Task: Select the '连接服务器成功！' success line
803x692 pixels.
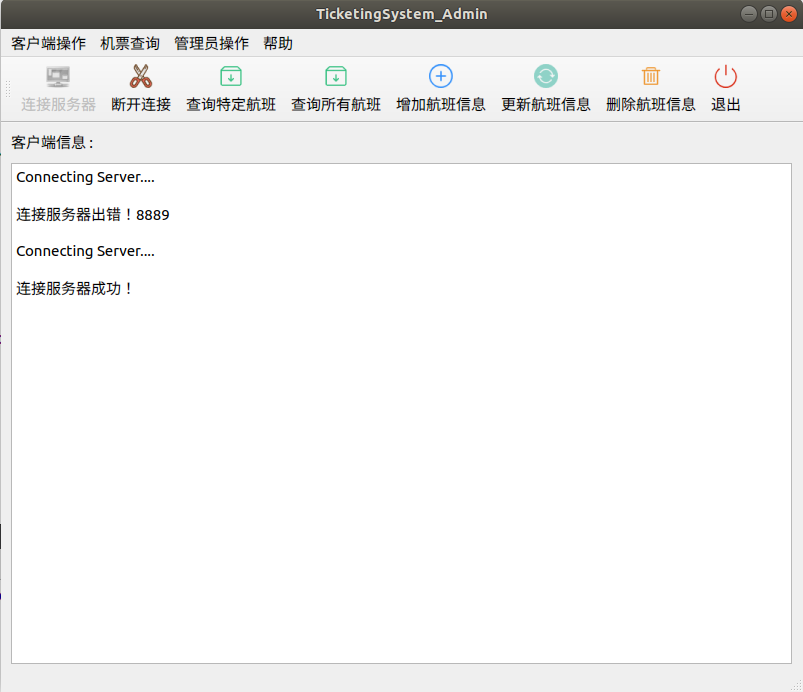Action: [x=75, y=288]
